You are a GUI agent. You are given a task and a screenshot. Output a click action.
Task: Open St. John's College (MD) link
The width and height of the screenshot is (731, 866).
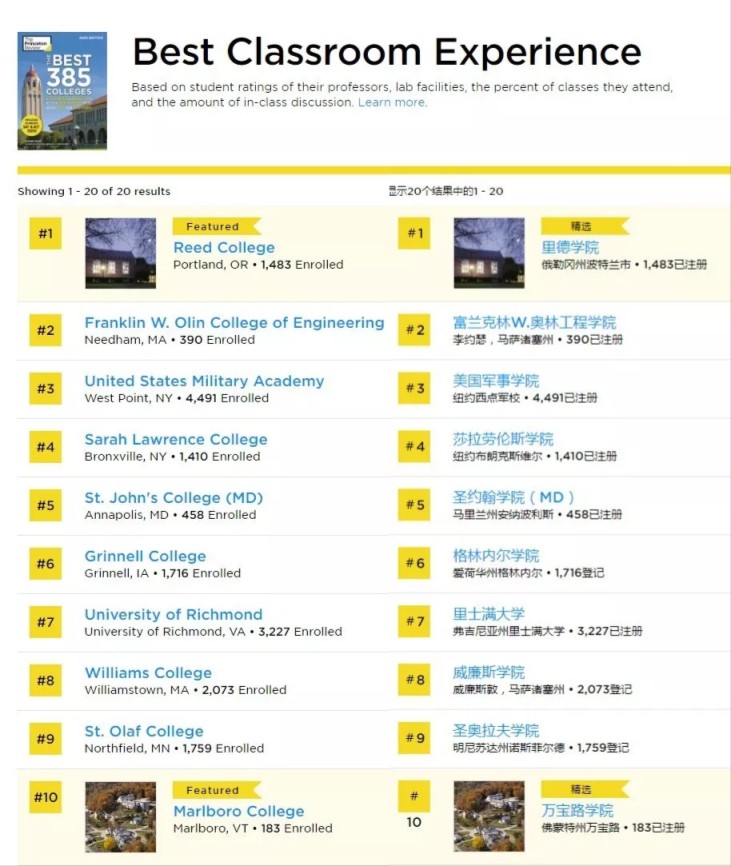pyautogui.click(x=173, y=498)
